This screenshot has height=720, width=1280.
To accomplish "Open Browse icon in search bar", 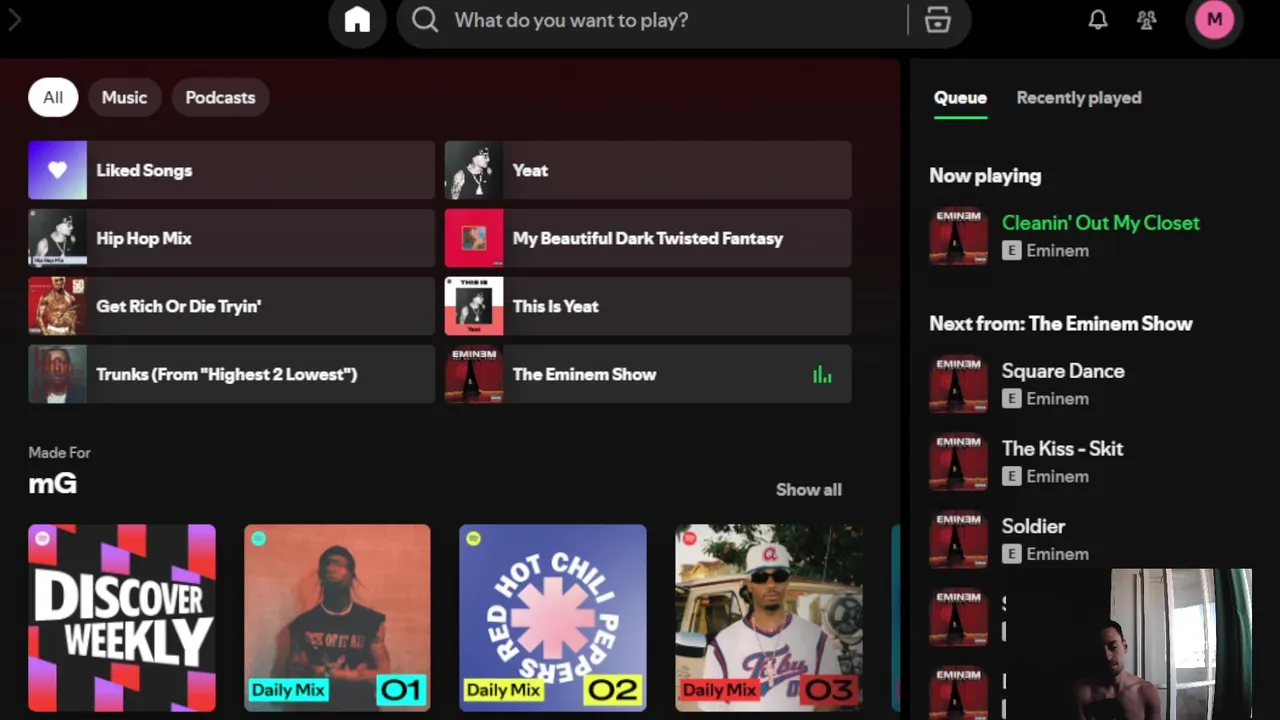I will (937, 20).
